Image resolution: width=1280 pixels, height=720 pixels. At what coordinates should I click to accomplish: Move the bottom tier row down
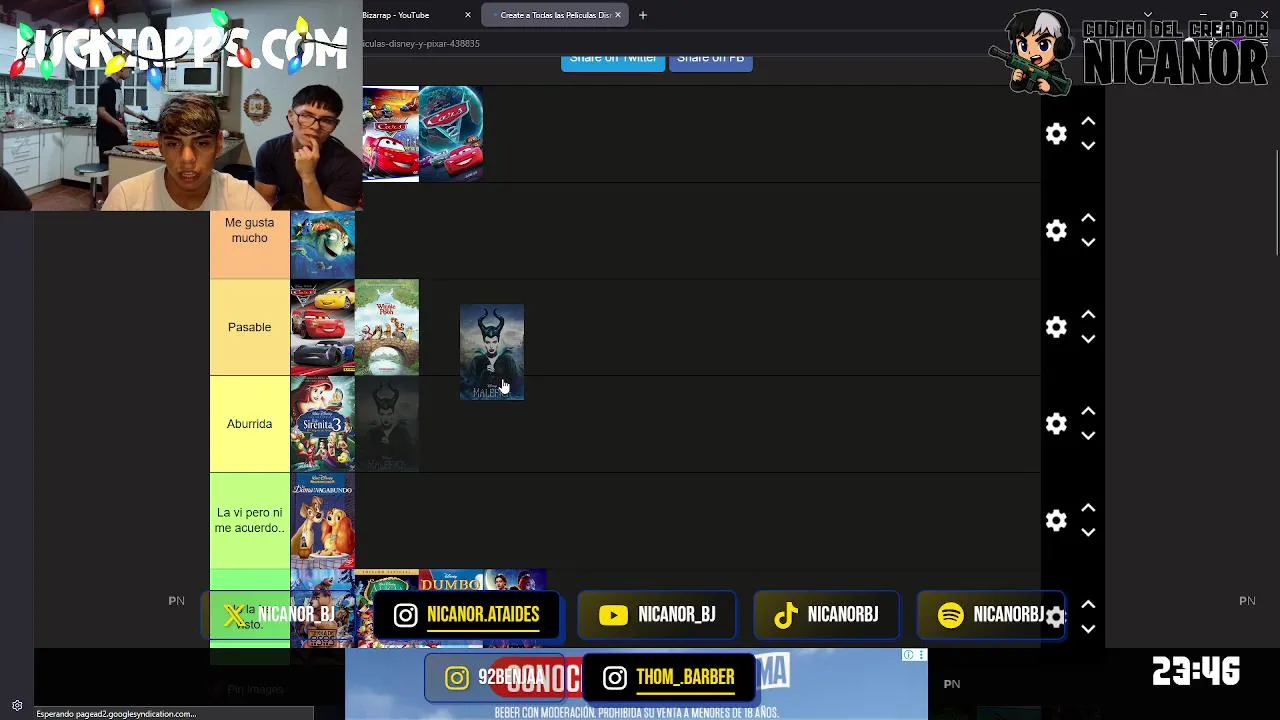pyautogui.click(x=1088, y=629)
